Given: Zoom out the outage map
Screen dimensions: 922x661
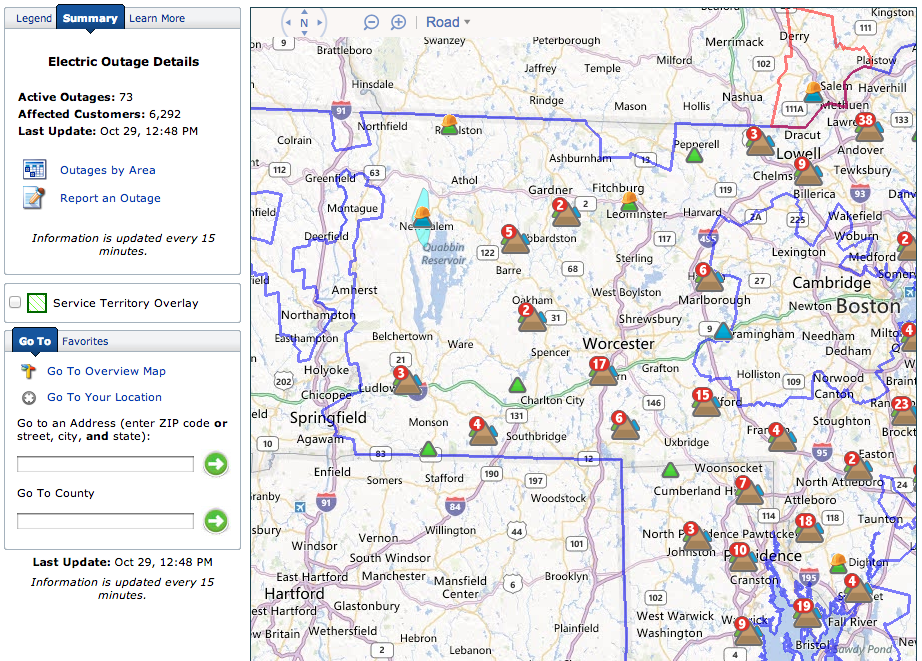Looking at the screenshot, I should [x=371, y=22].
